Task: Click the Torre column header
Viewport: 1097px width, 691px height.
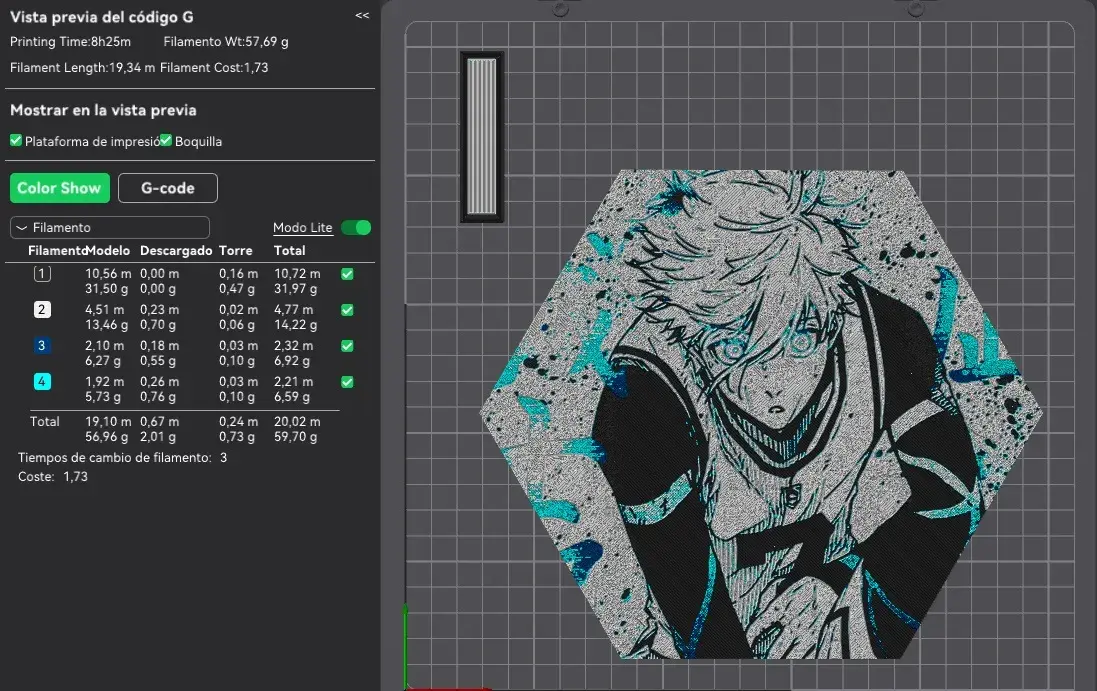Action: coord(235,250)
